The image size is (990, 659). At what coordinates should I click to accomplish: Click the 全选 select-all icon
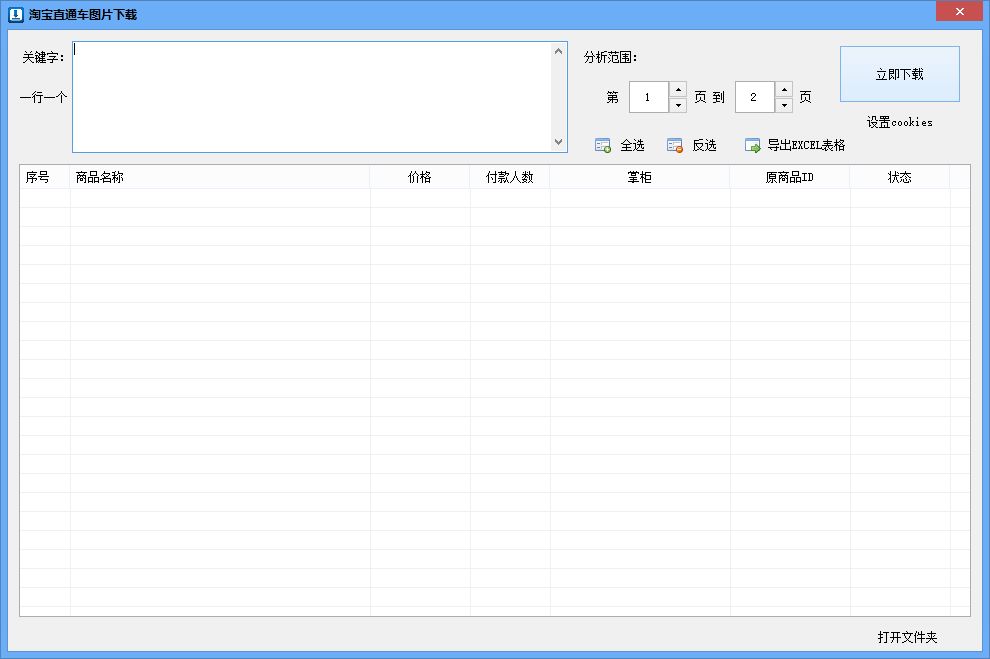pos(603,146)
